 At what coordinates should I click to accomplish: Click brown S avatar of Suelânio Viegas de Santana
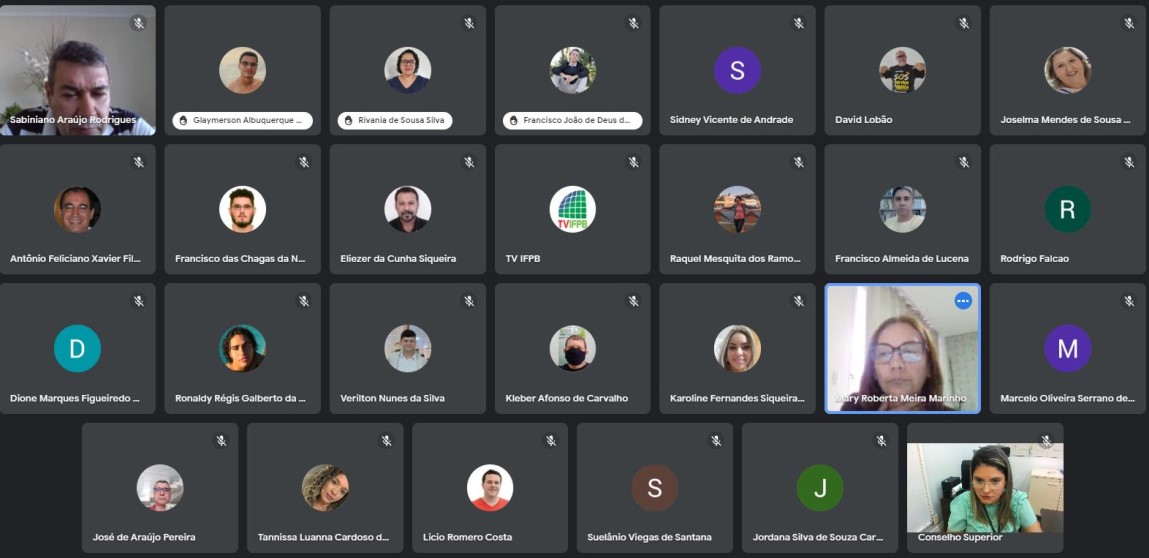(654, 488)
